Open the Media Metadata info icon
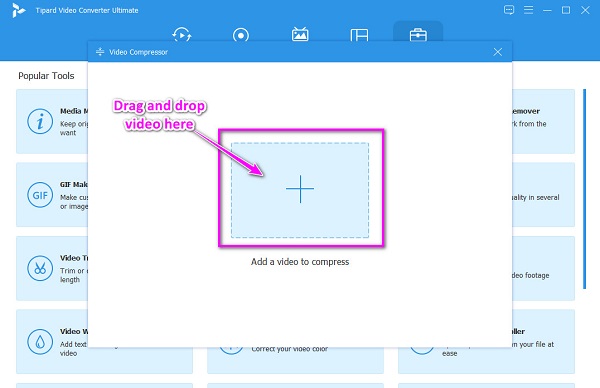Image resolution: width=600 pixels, height=388 pixels. point(40,121)
